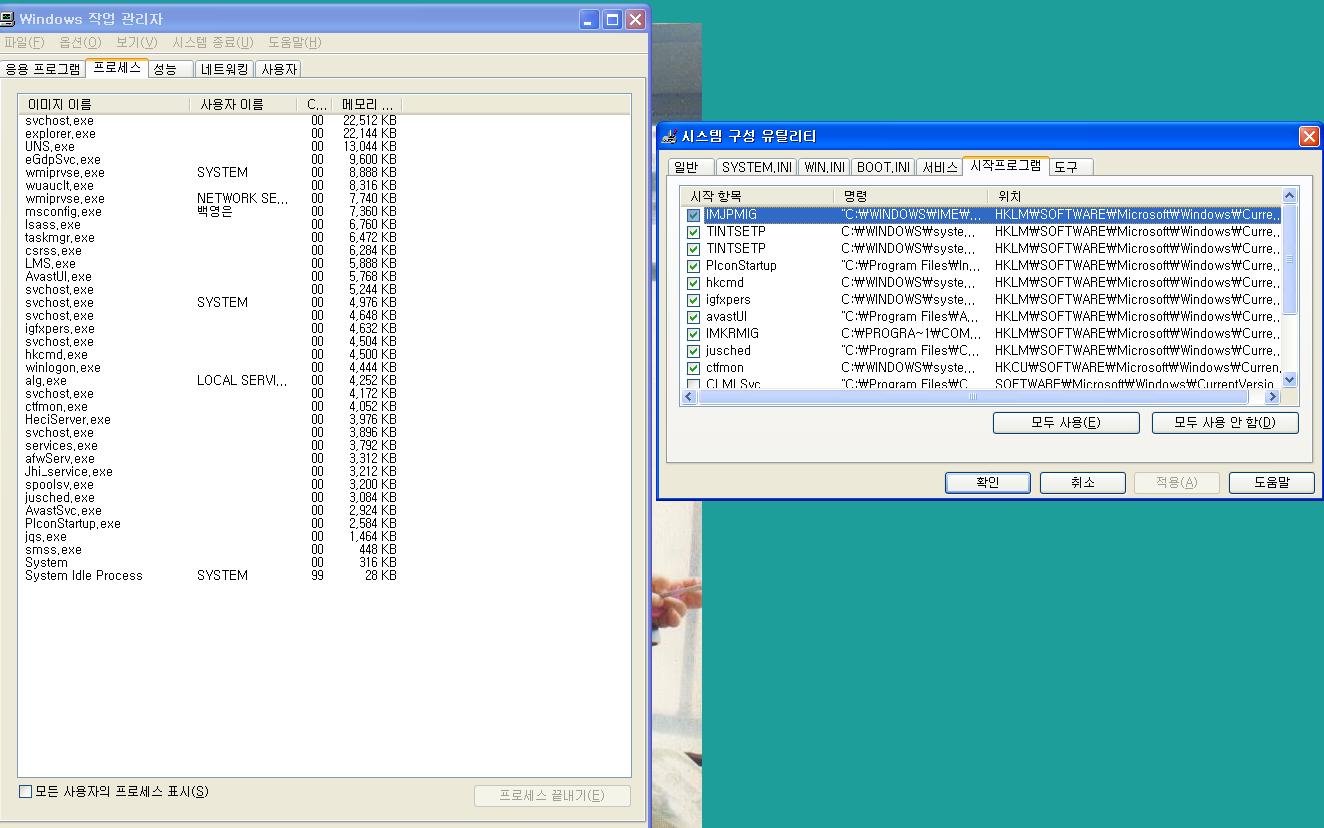This screenshot has height=828, width=1324.
Task: Toggle the jusched startup checkbox
Action: tap(693, 351)
